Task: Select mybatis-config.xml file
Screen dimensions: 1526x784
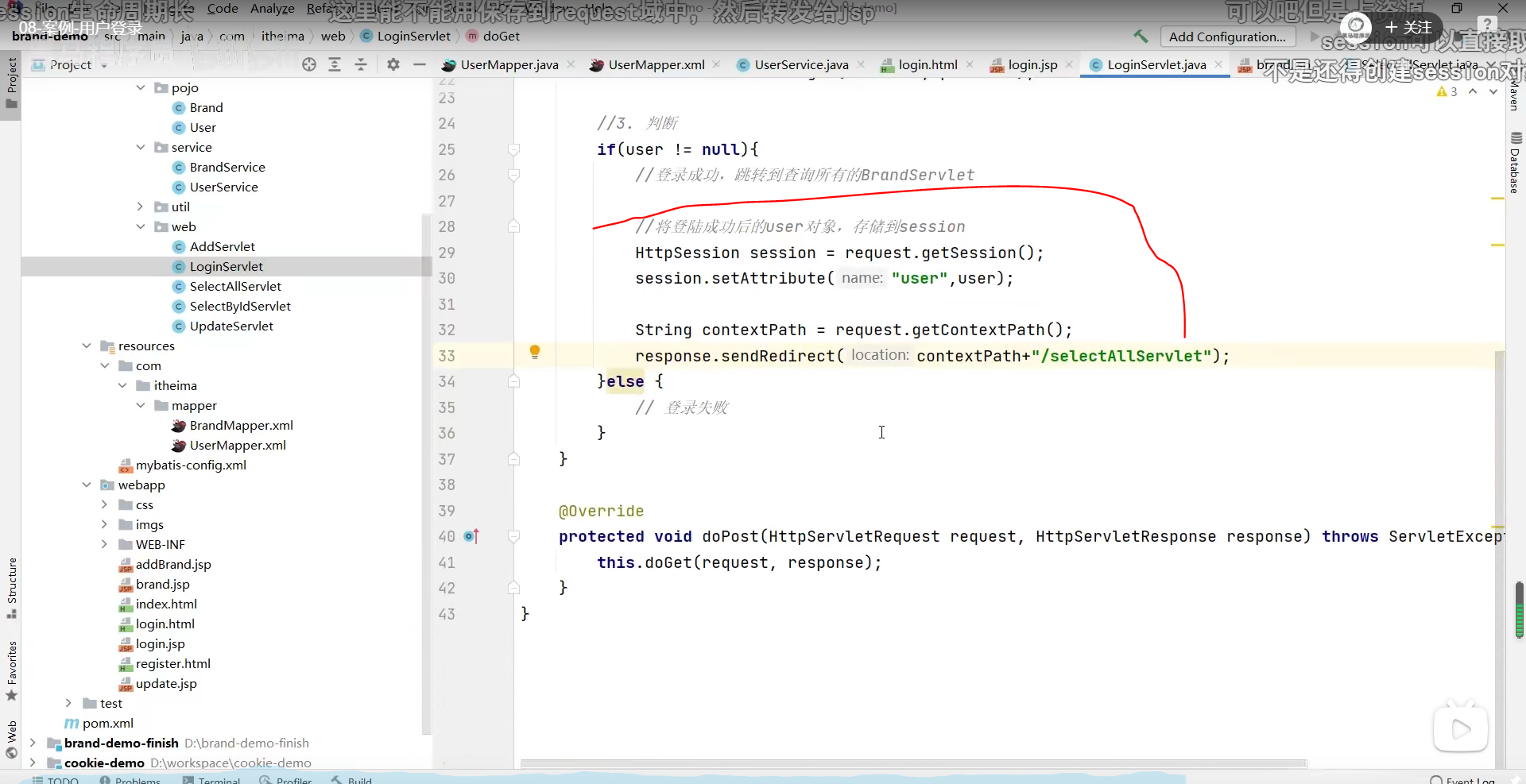Action: pos(191,465)
